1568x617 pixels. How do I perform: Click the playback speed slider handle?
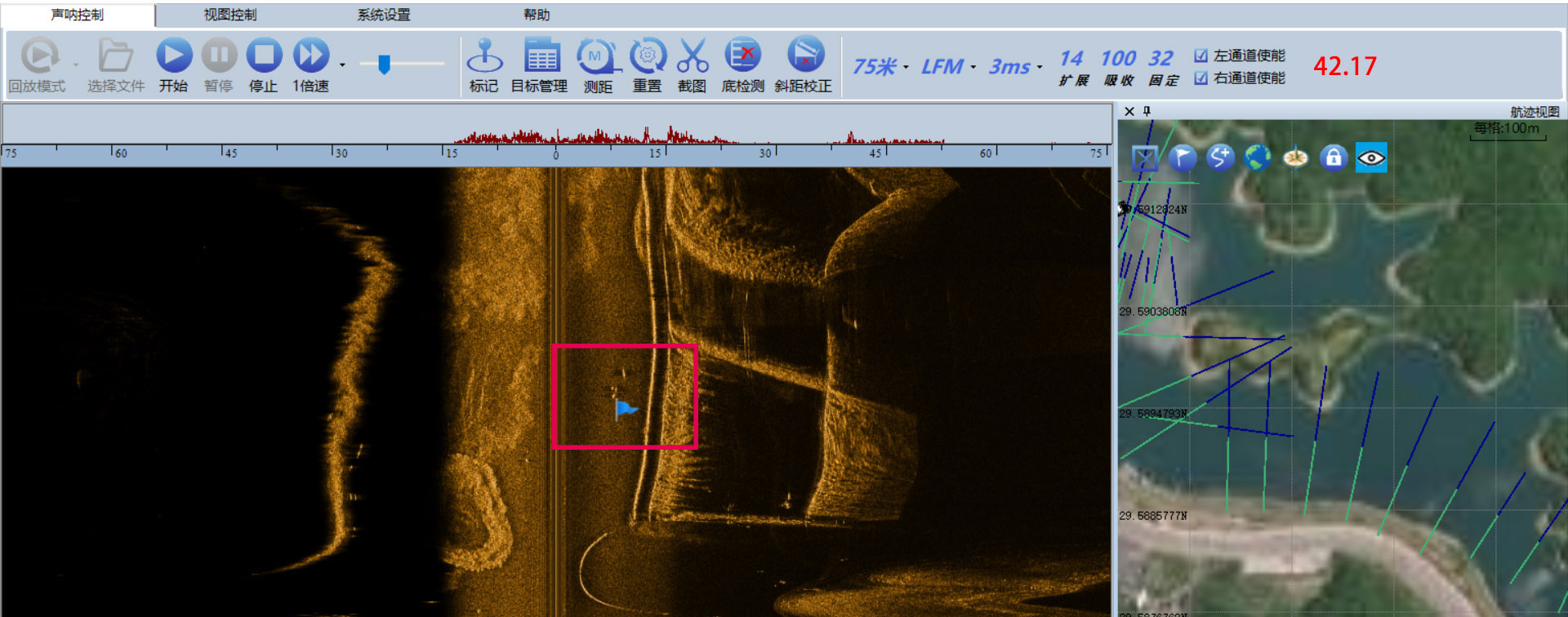click(384, 64)
